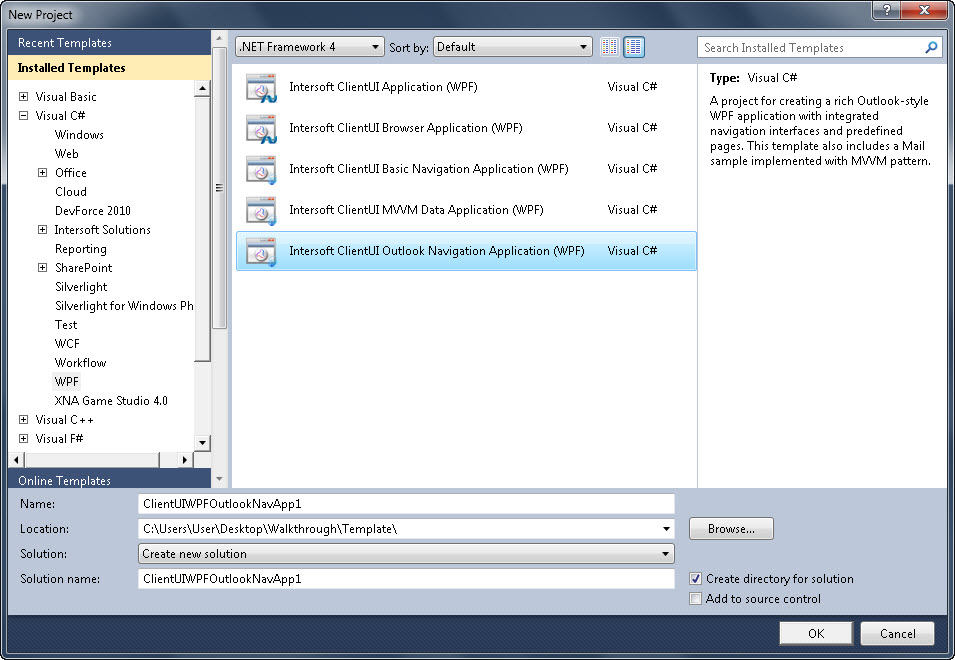Click the template tree scroll-up arrow
This screenshot has height=660, width=955.
(202, 89)
